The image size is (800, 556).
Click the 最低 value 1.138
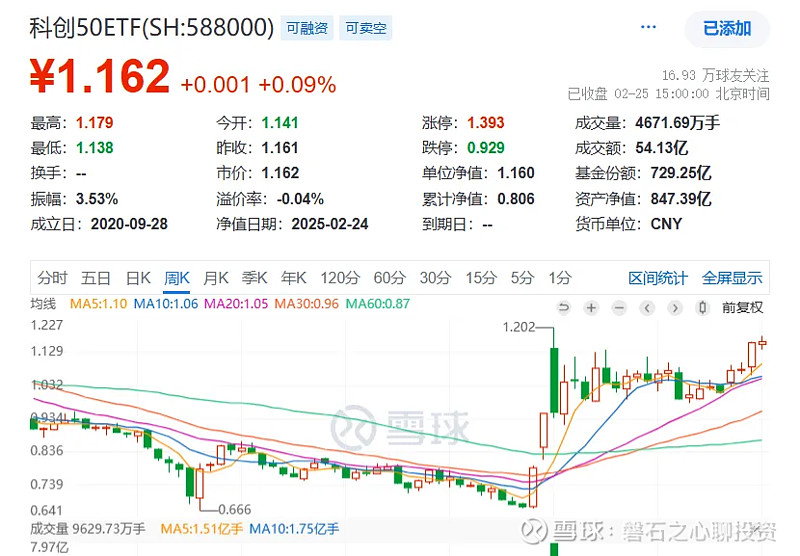(94, 148)
